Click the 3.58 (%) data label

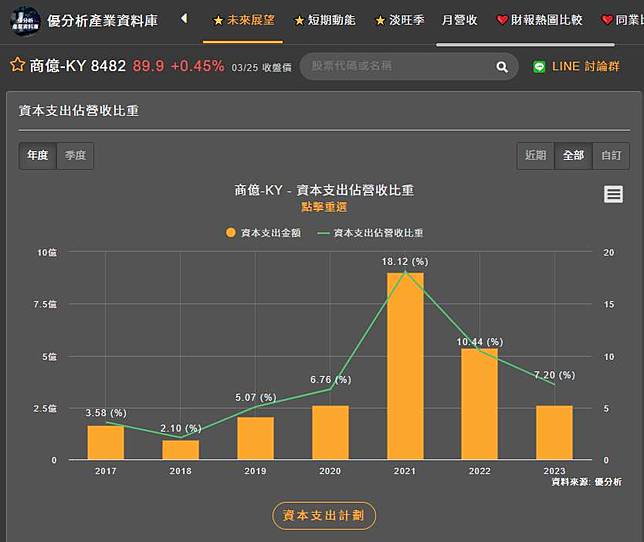coord(106,413)
